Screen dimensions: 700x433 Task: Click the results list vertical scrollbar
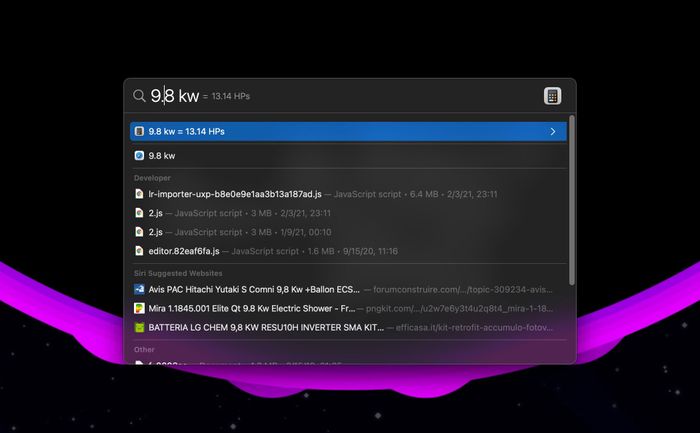[572, 200]
